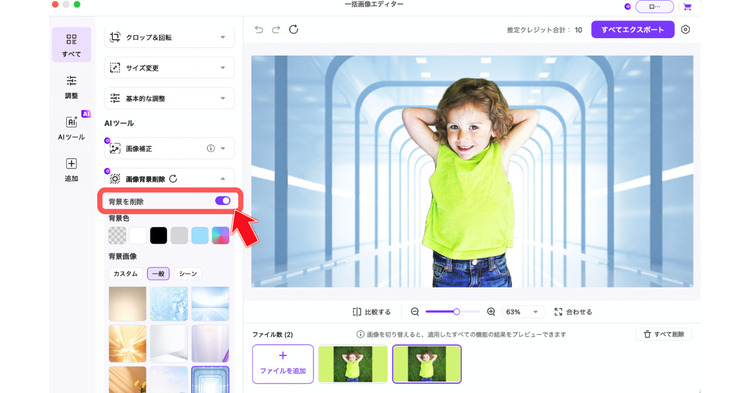This screenshot has height=393, width=750.
Task: Click the undo arrow icon
Action: [x=259, y=30]
